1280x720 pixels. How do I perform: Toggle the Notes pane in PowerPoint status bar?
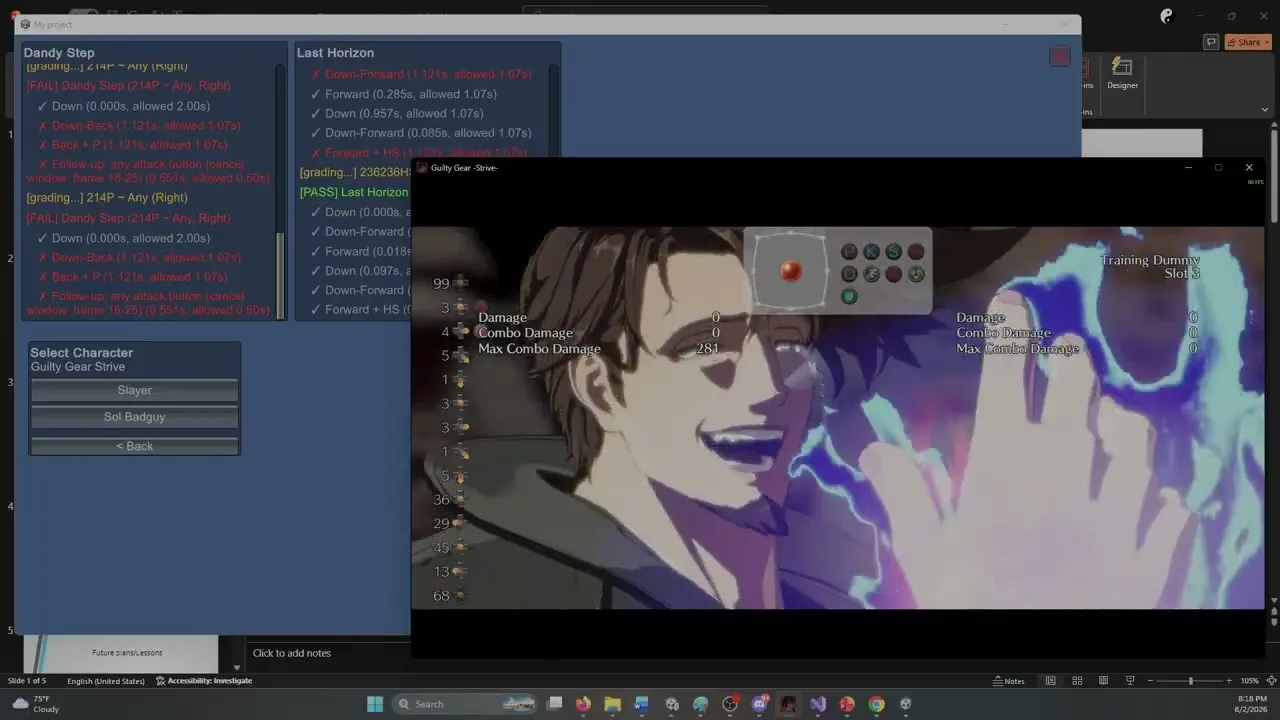click(x=1009, y=681)
